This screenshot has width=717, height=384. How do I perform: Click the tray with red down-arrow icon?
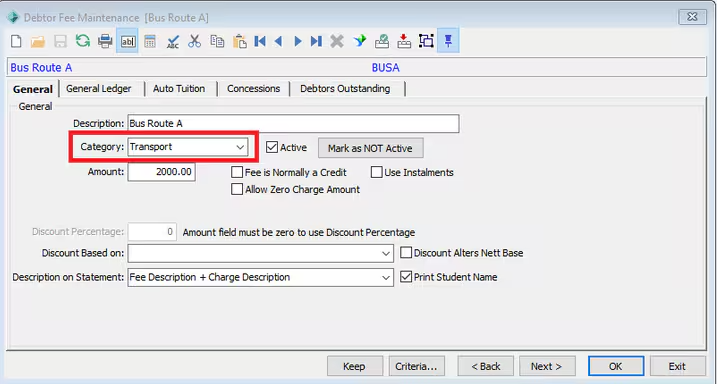tap(404, 41)
